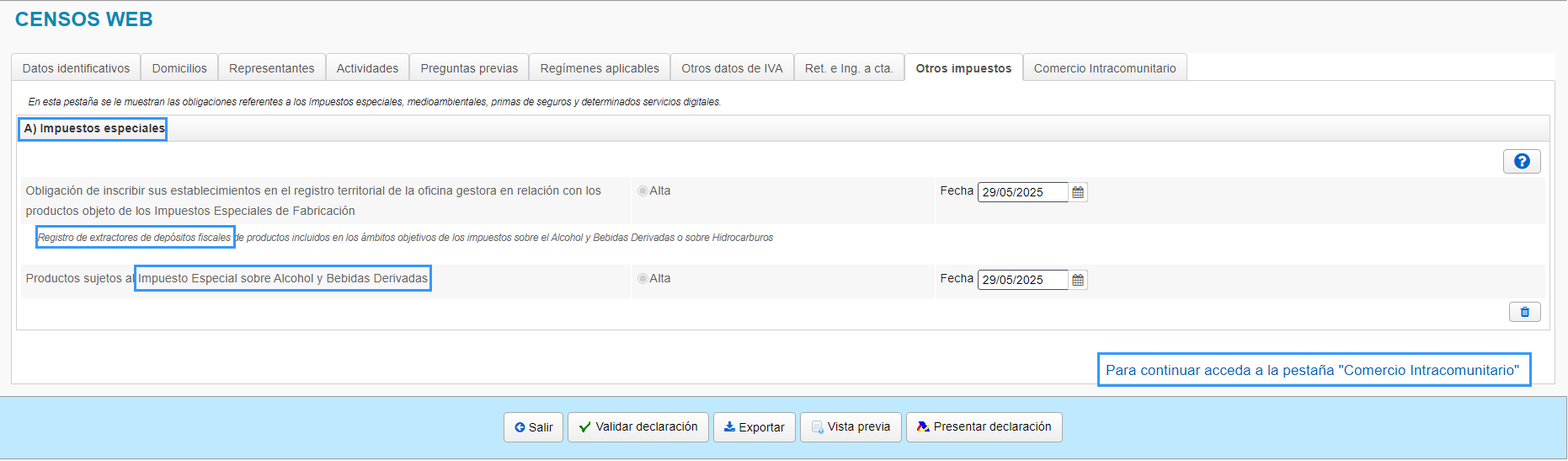Open calendar picker for Alcohol tax date
1568x461 pixels.
[x=1078, y=280]
